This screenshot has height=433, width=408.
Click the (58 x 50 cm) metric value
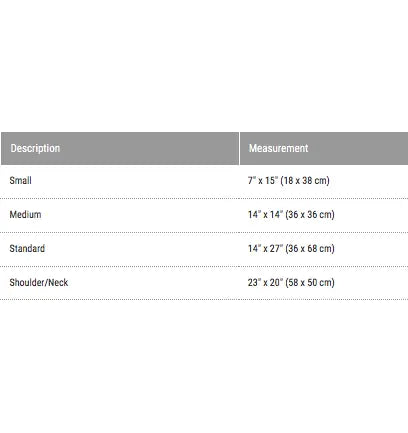click(310, 282)
